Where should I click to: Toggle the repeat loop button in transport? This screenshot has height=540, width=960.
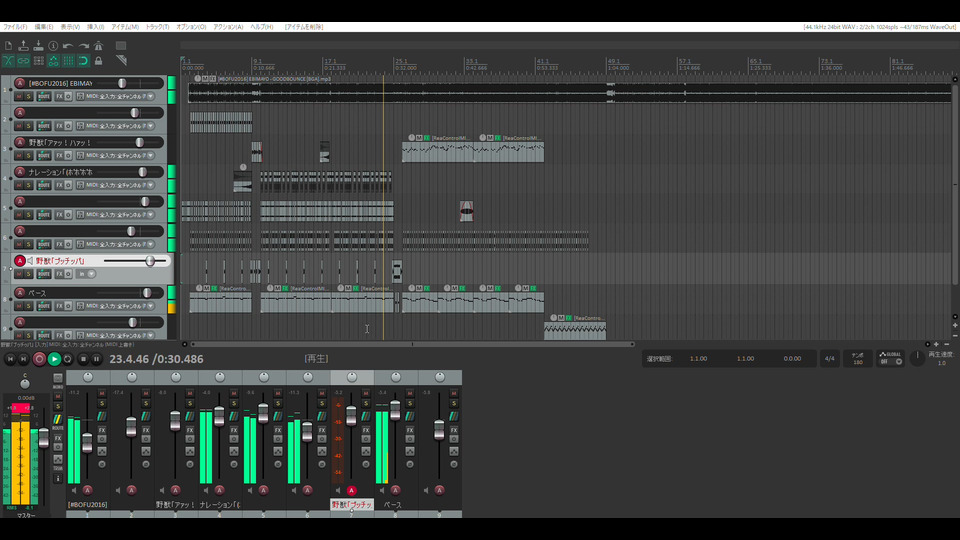[67, 358]
